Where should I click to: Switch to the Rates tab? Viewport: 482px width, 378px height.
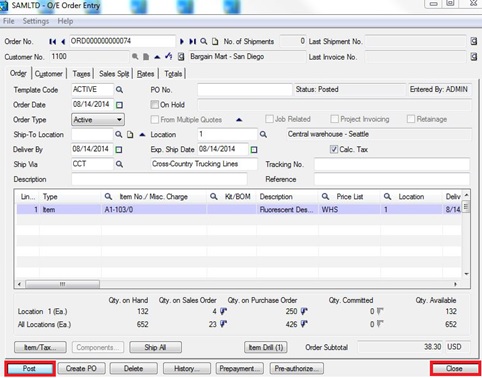pos(146,74)
